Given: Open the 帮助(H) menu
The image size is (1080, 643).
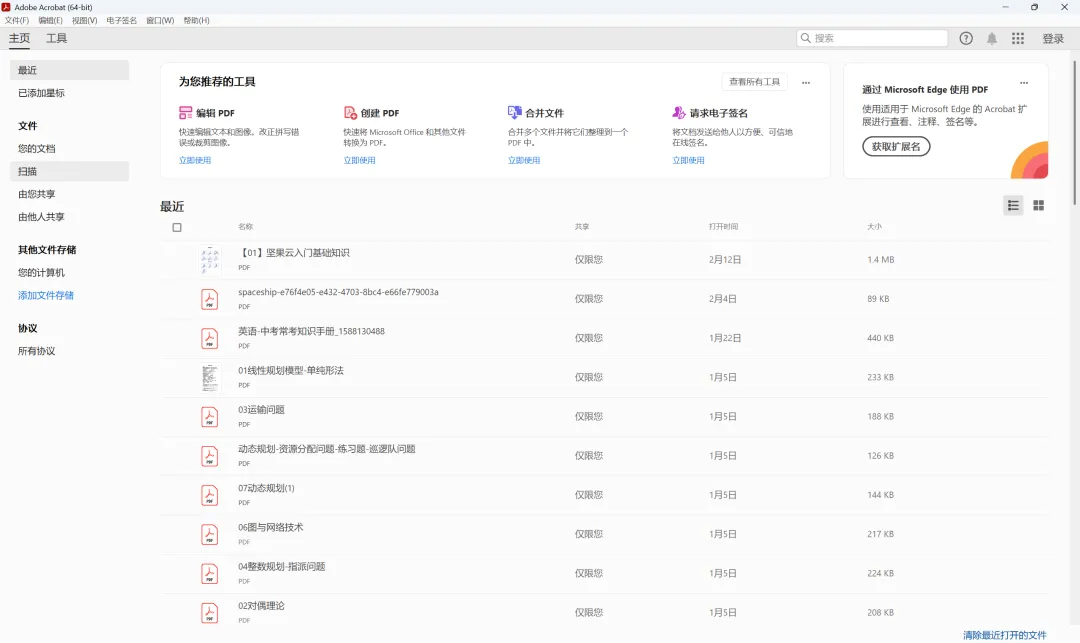Looking at the screenshot, I should pos(196,21).
